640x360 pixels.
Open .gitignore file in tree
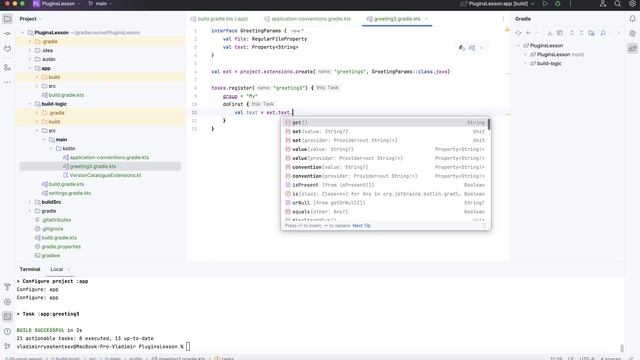point(53,229)
